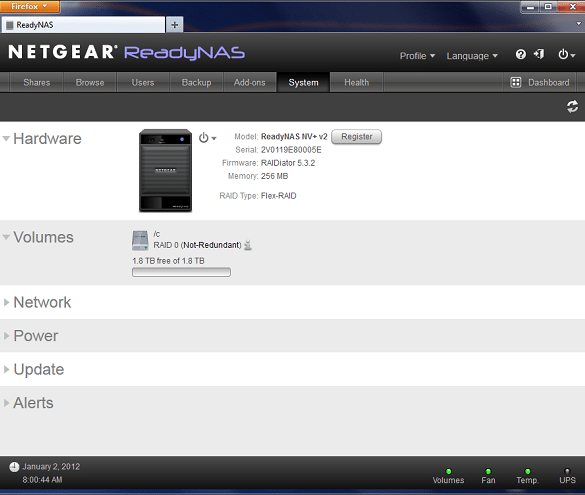Click the 256 MB memory value
Viewport: 585px width, 495px height.
[x=274, y=176]
